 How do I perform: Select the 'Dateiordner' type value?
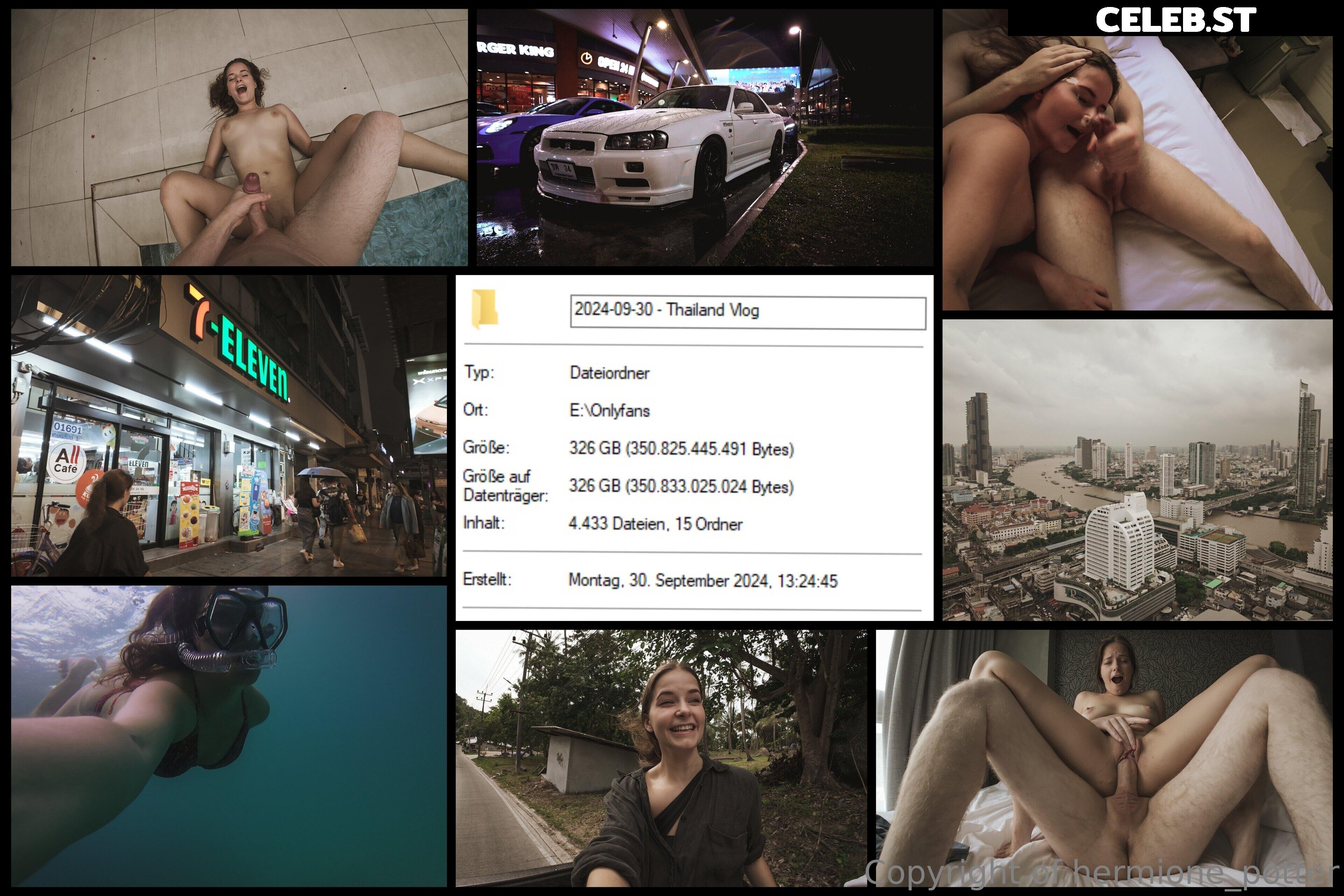tap(609, 373)
